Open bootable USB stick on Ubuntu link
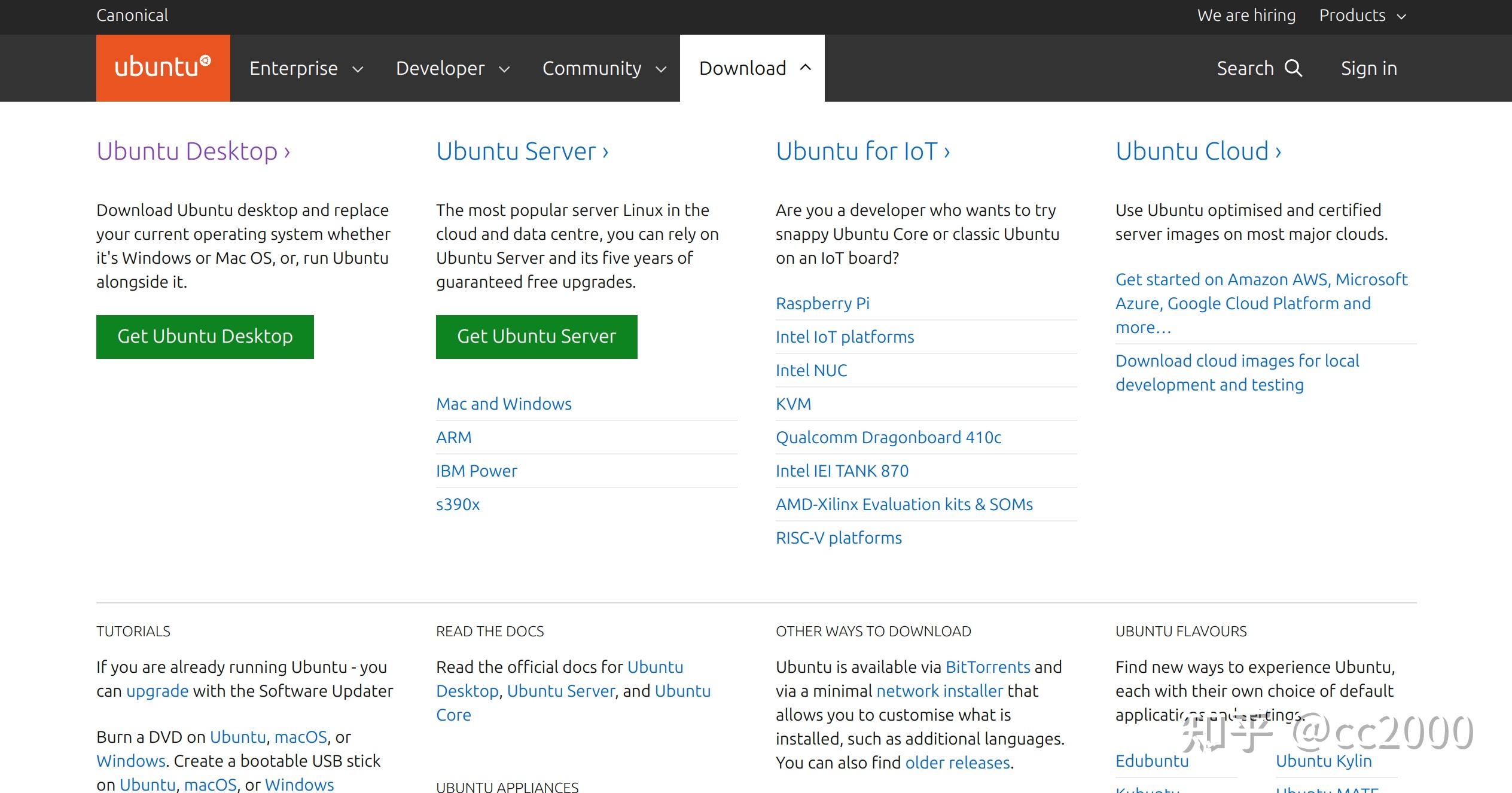Viewport: 1512px width, 793px height. pos(148,785)
